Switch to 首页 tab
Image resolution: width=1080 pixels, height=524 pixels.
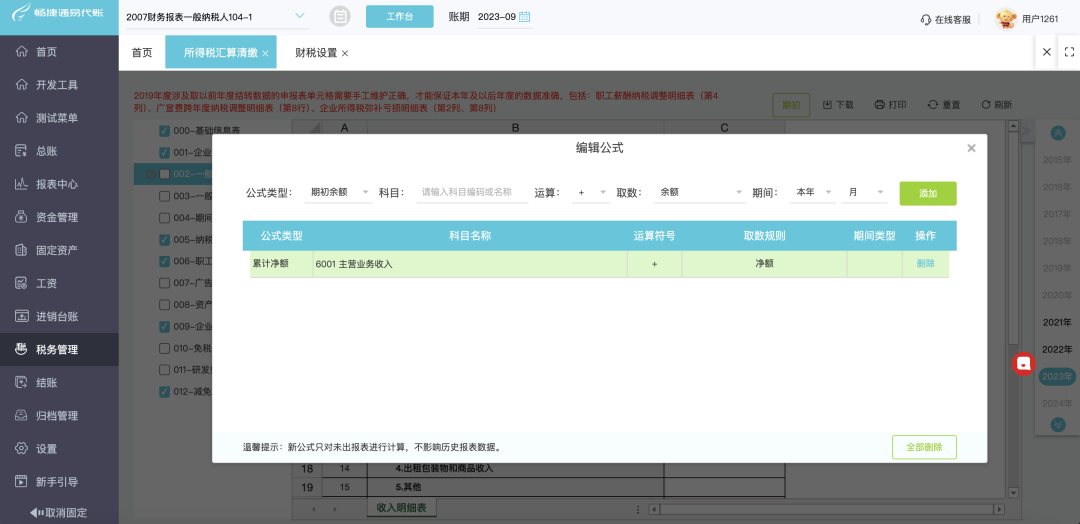[142, 52]
